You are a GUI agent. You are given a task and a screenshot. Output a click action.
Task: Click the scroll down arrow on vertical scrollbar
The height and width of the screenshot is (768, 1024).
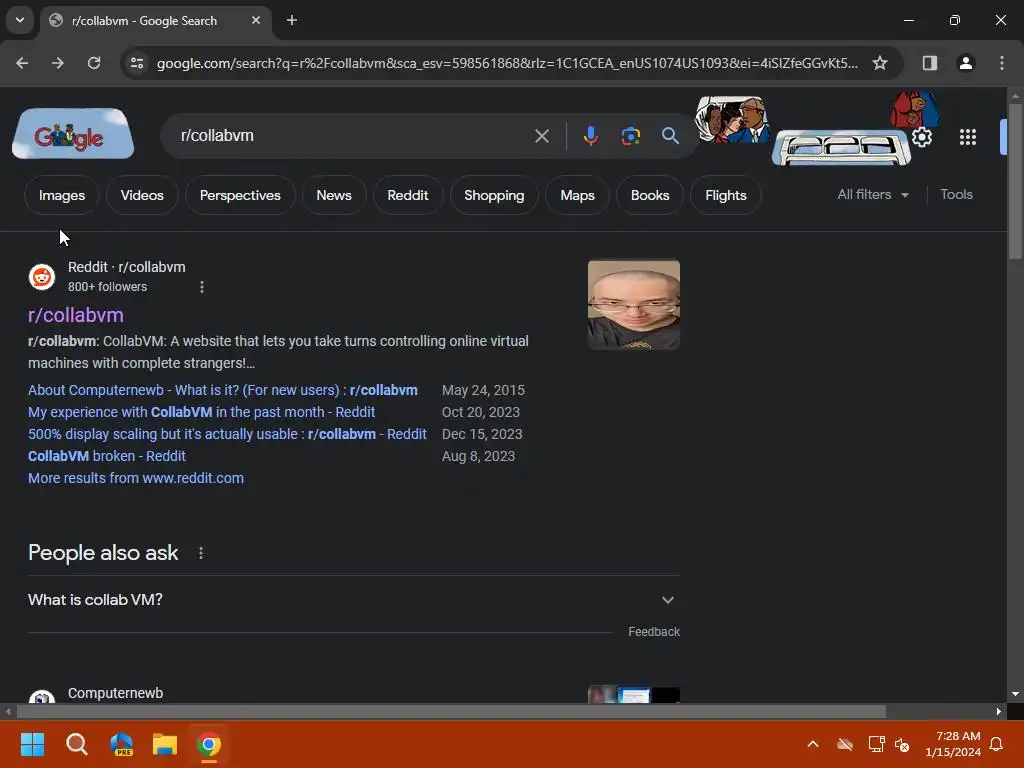(x=1015, y=694)
